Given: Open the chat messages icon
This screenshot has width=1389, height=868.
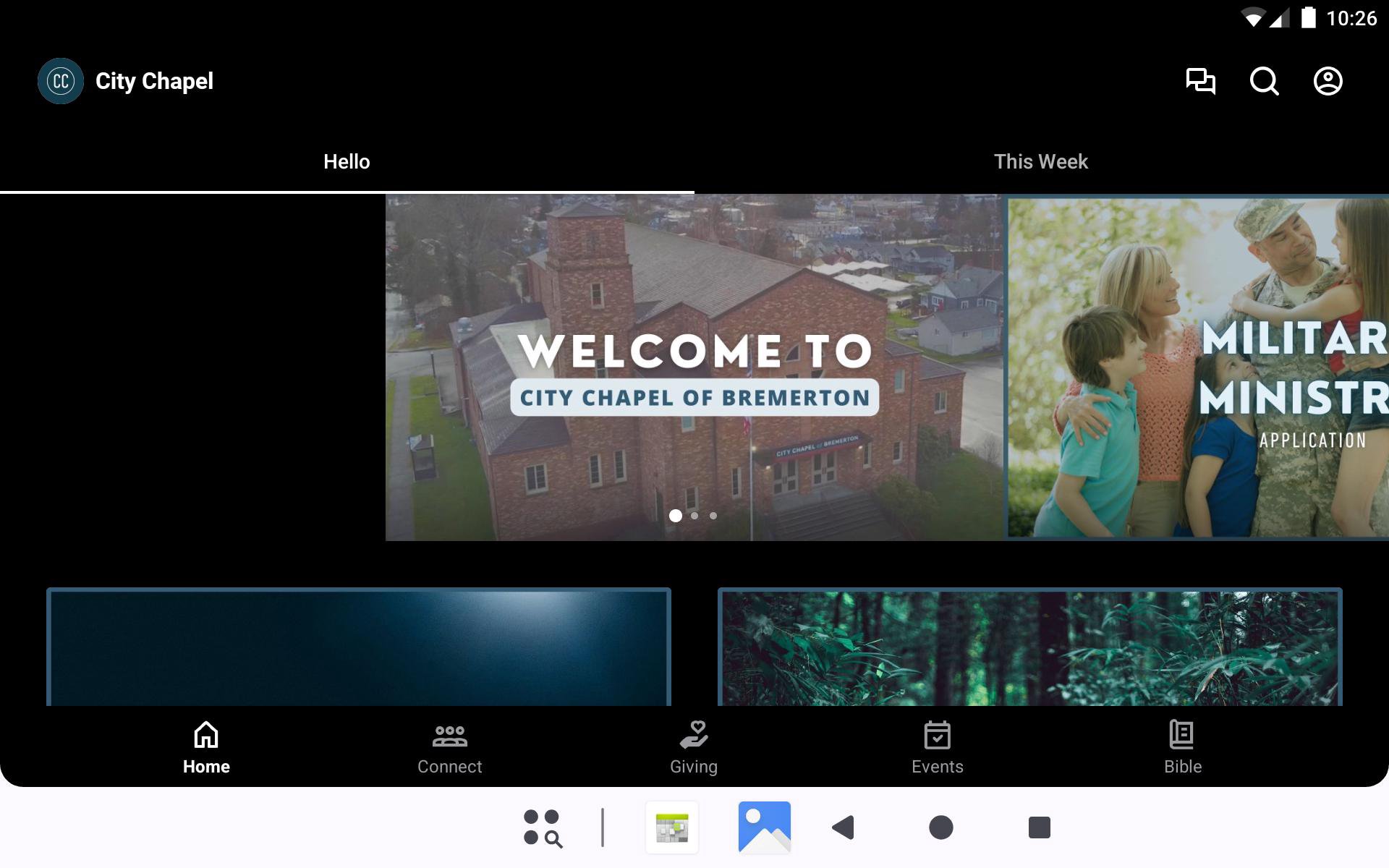Looking at the screenshot, I should click(x=1200, y=81).
